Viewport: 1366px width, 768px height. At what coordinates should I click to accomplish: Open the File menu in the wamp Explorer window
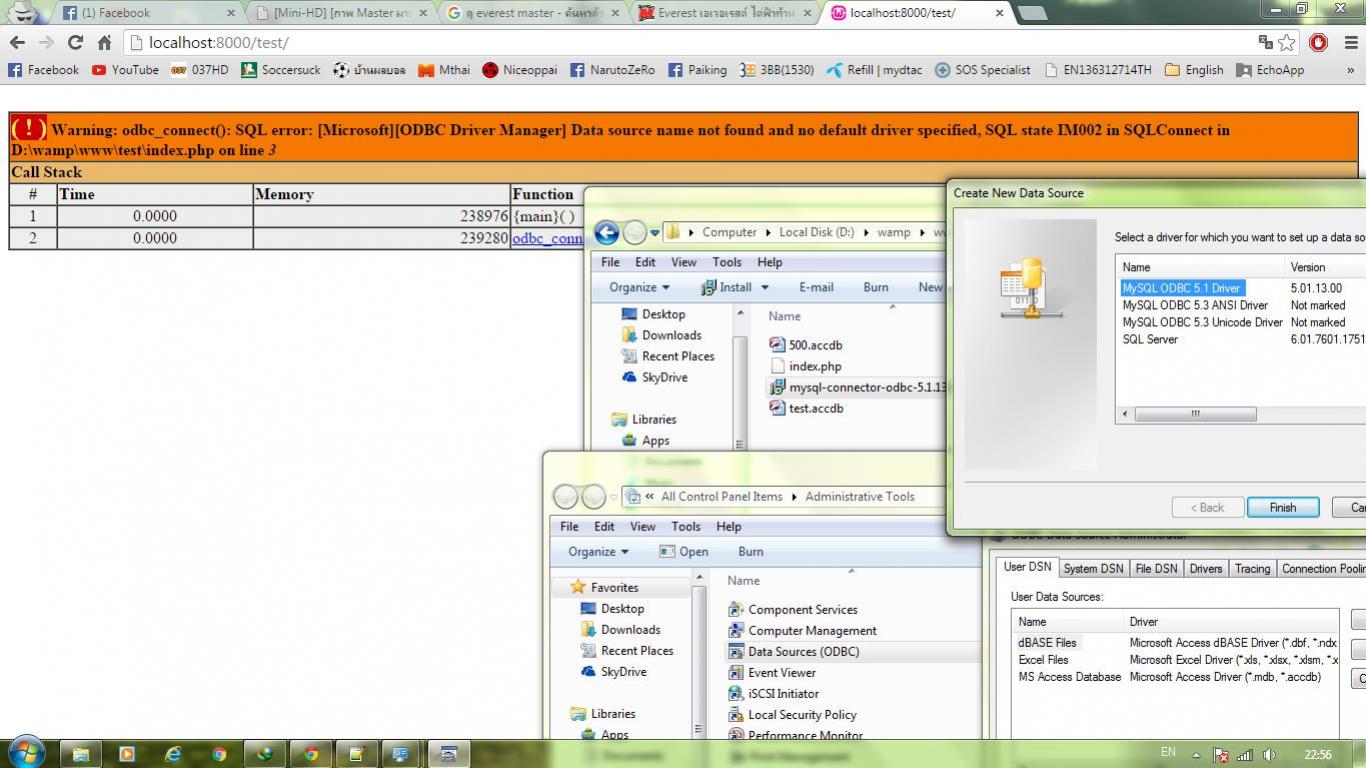click(610, 262)
